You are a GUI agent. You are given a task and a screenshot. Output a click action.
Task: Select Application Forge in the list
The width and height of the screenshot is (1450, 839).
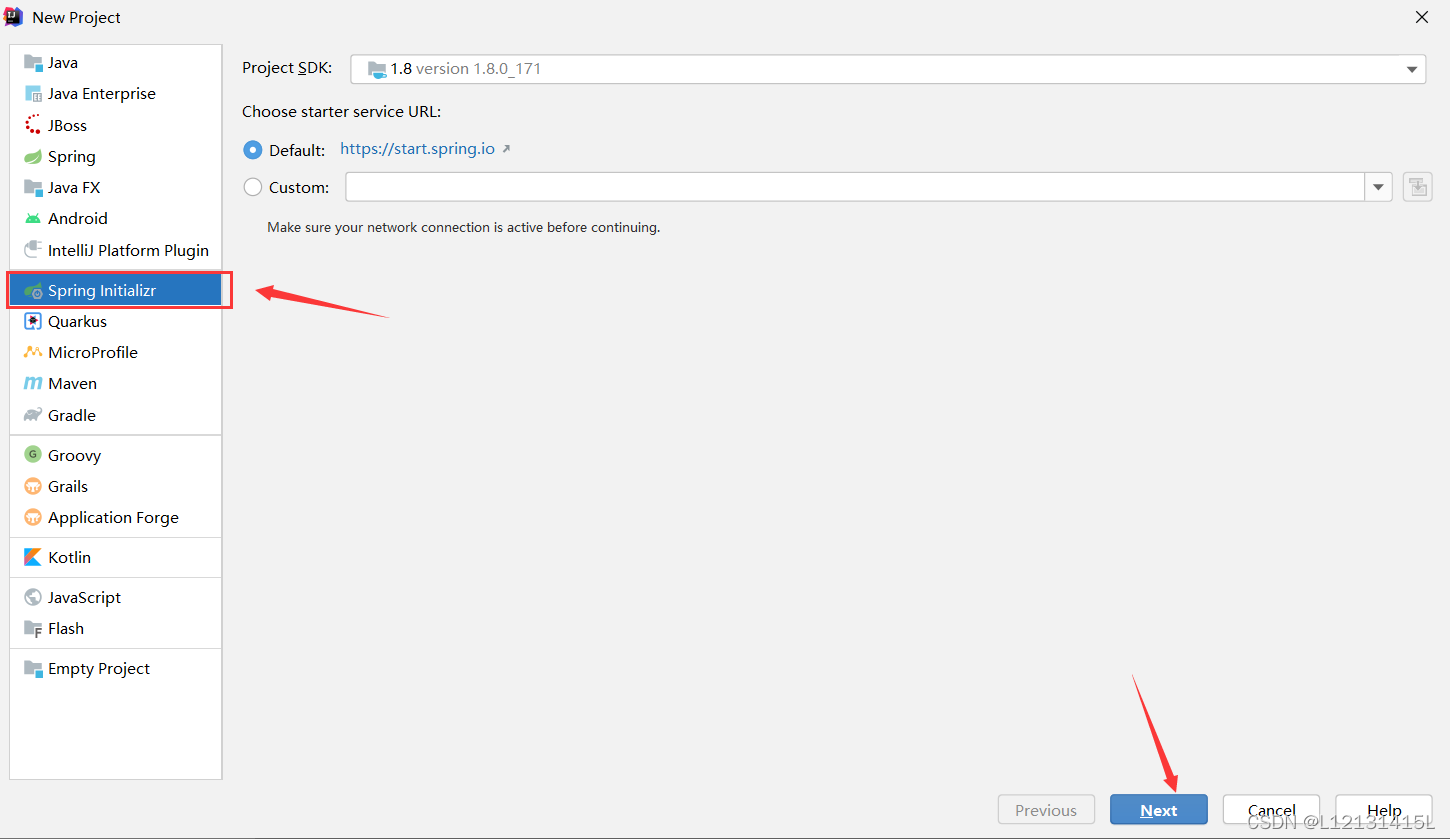(x=116, y=517)
